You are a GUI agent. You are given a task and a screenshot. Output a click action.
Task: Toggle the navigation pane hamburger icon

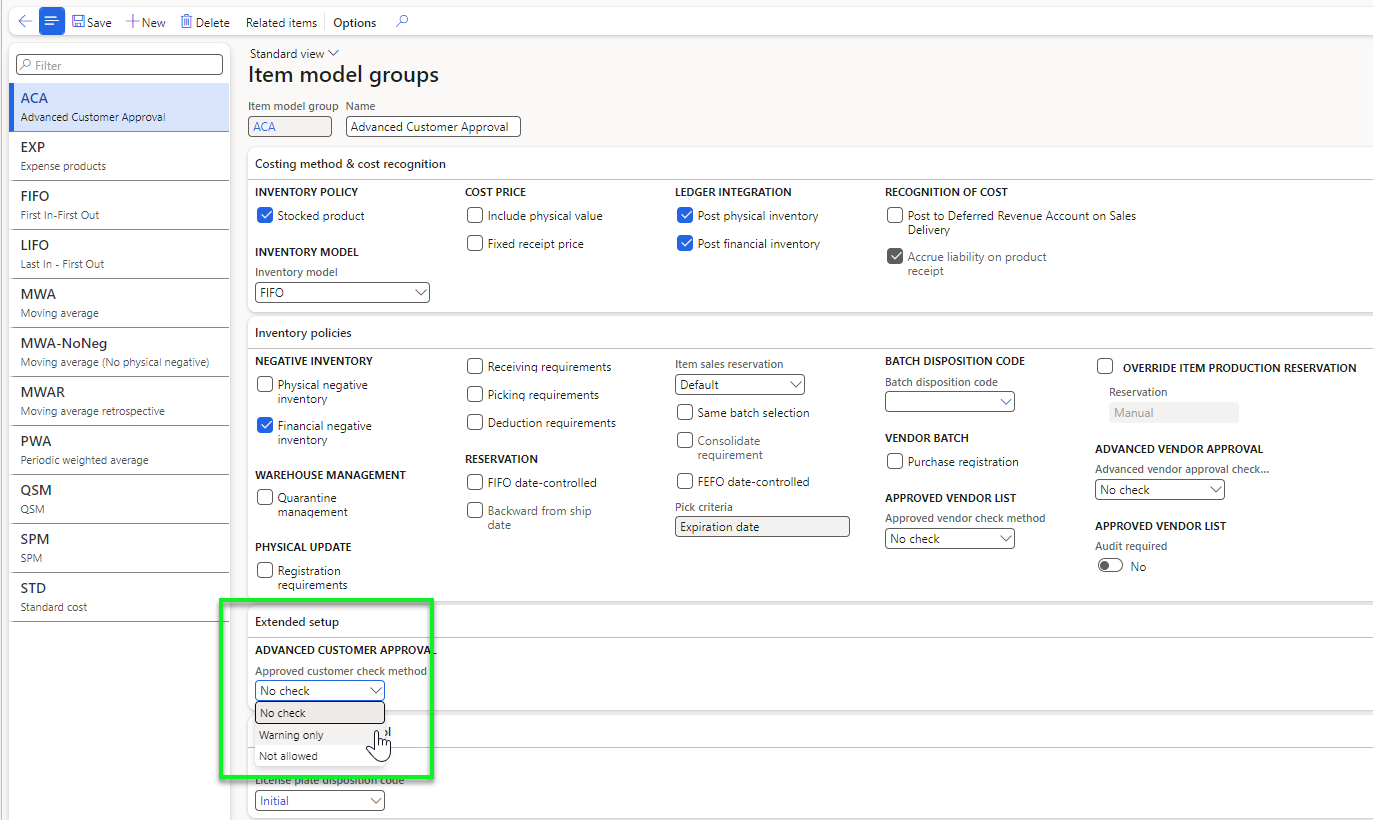51,21
